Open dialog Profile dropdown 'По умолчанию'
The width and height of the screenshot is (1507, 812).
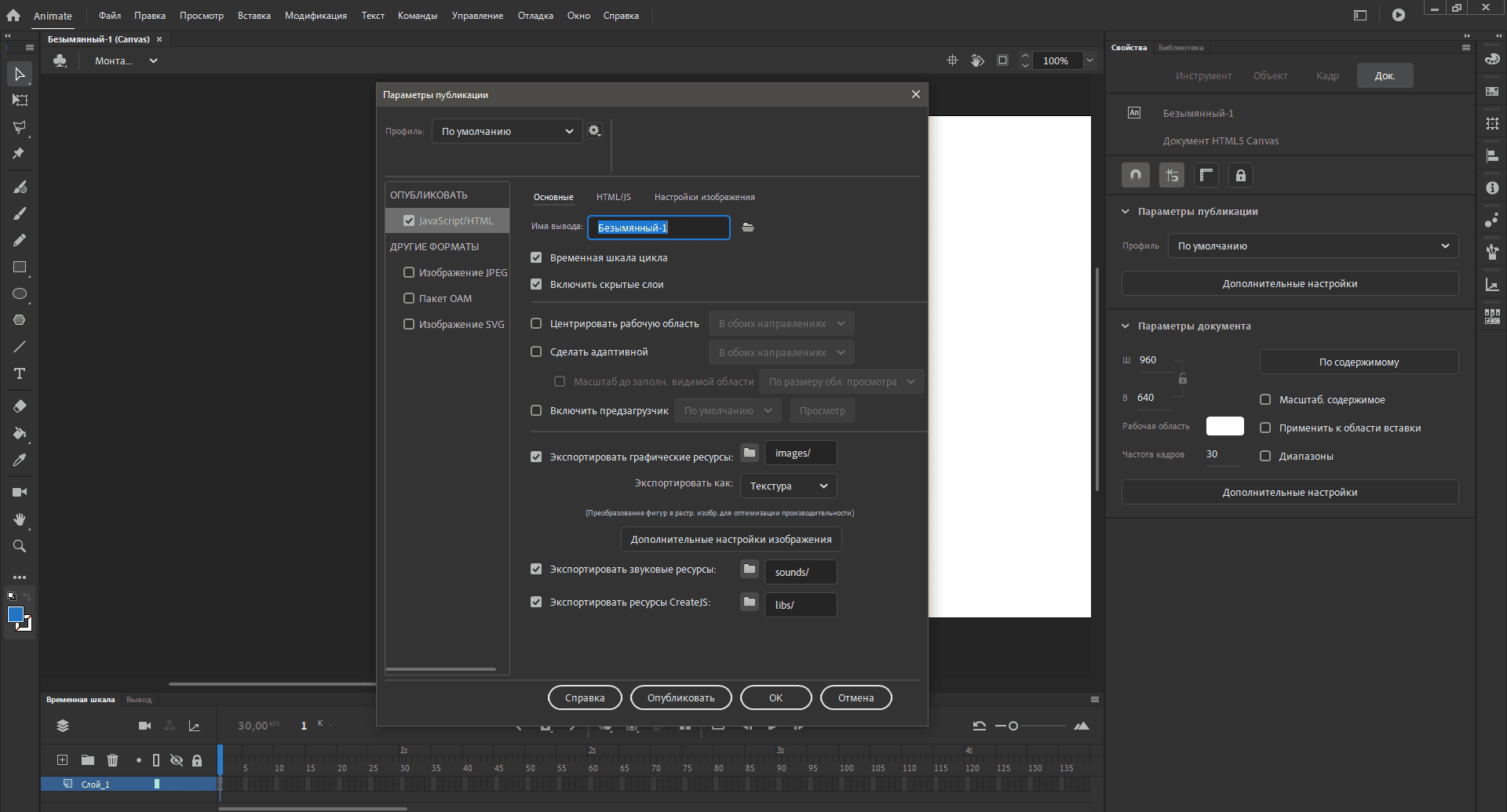click(x=507, y=131)
